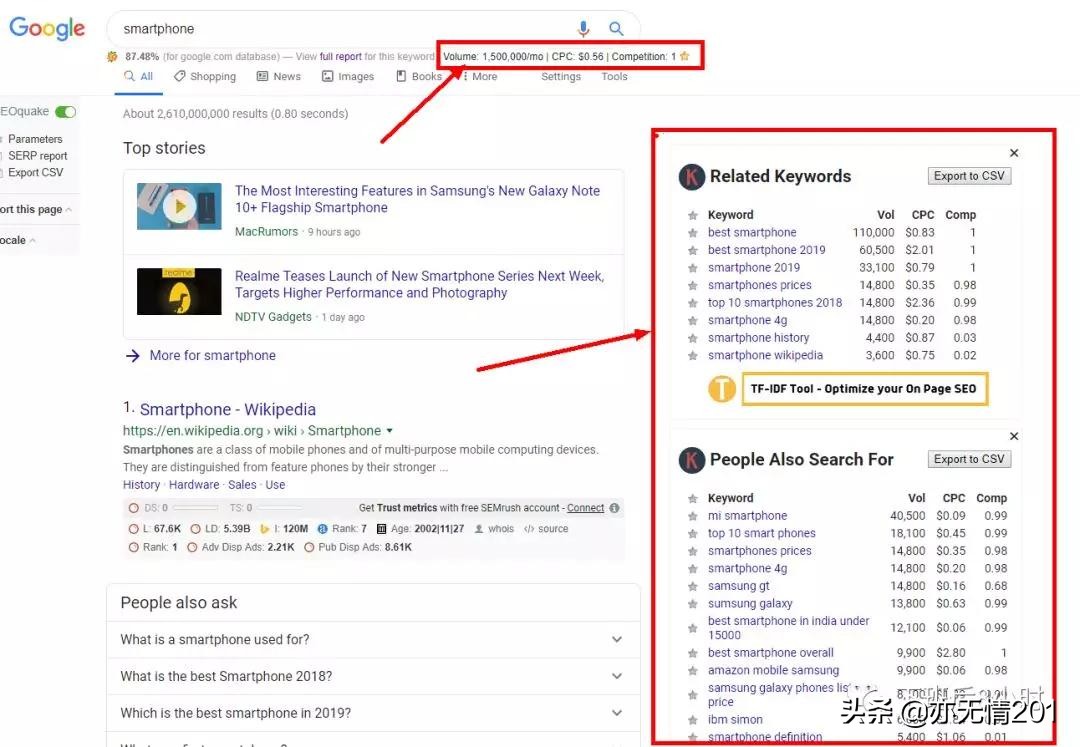1080x747 pixels.
Task: Star the 'samsung gt' keyword
Action: [x=693, y=587]
